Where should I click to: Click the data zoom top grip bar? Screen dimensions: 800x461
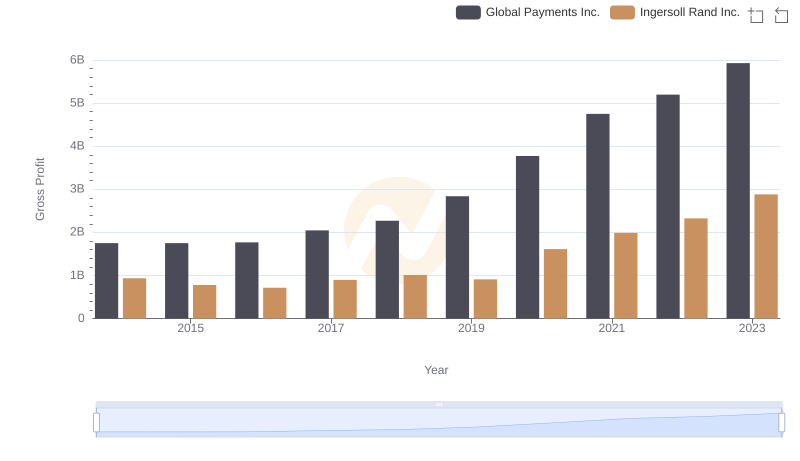pyautogui.click(x=439, y=404)
